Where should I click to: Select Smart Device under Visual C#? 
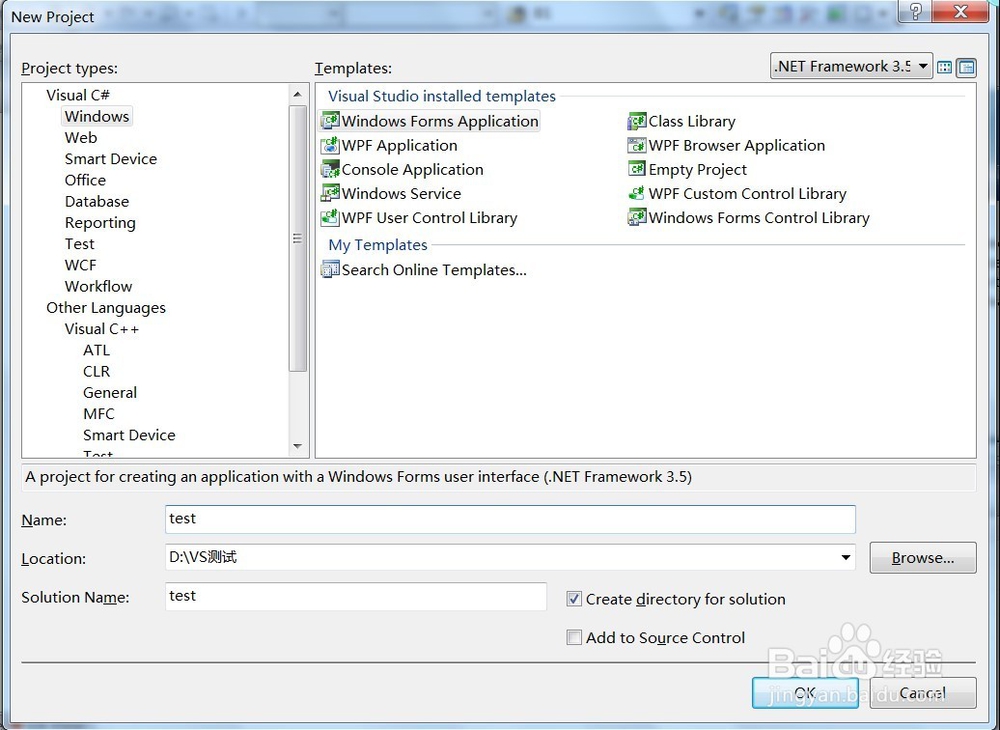point(111,159)
